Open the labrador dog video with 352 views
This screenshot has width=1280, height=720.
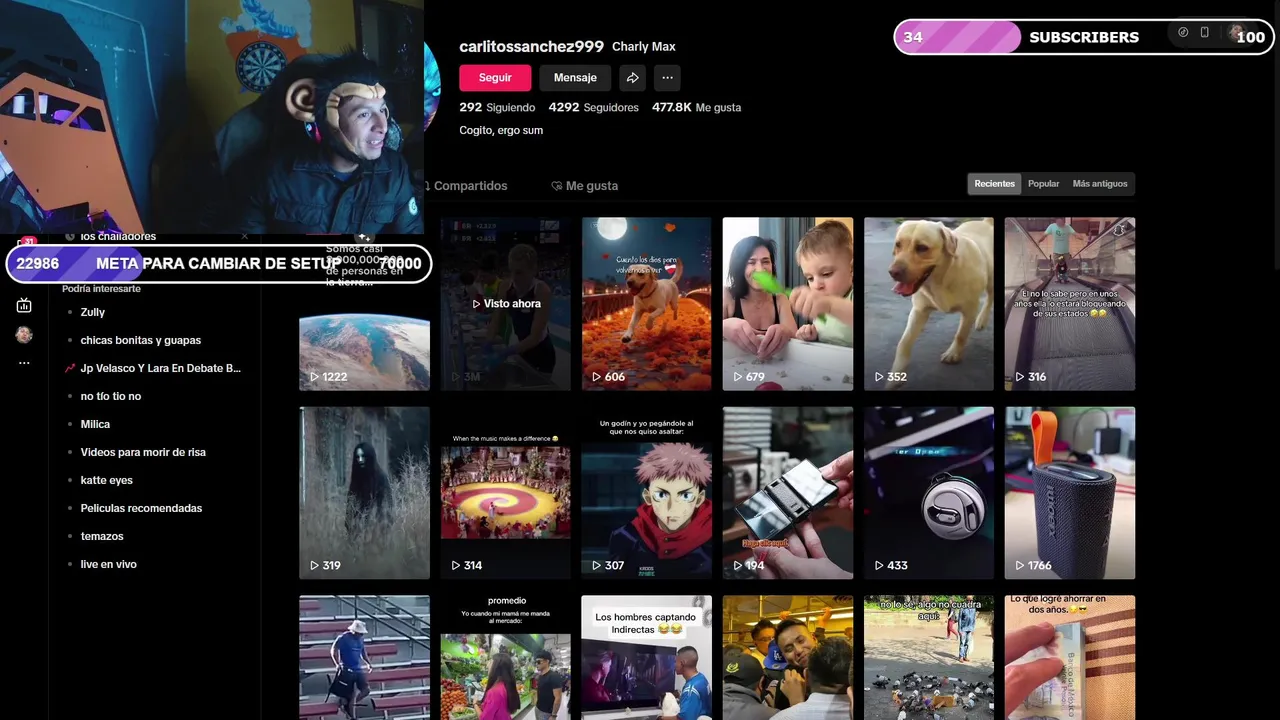point(929,304)
